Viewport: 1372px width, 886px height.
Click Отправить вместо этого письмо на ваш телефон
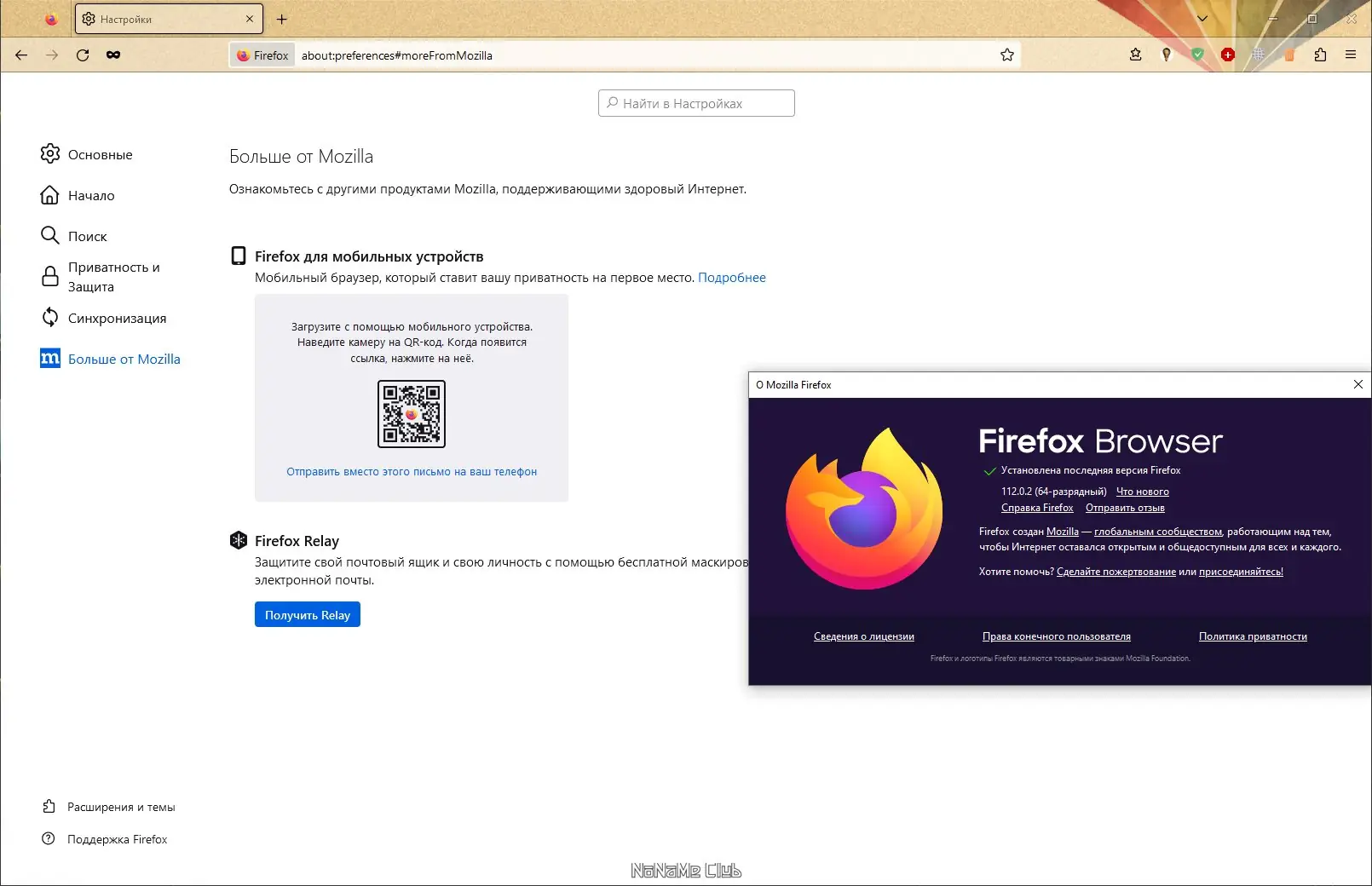pos(412,472)
